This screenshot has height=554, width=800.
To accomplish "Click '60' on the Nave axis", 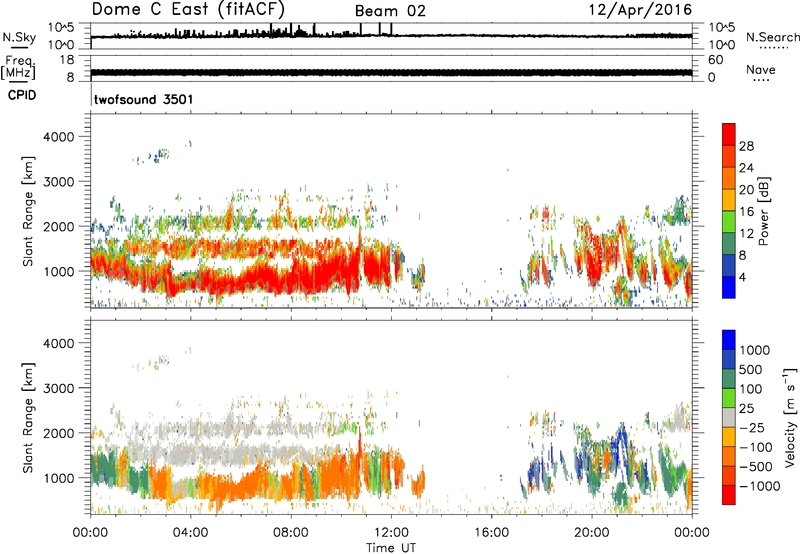I will [x=715, y=60].
